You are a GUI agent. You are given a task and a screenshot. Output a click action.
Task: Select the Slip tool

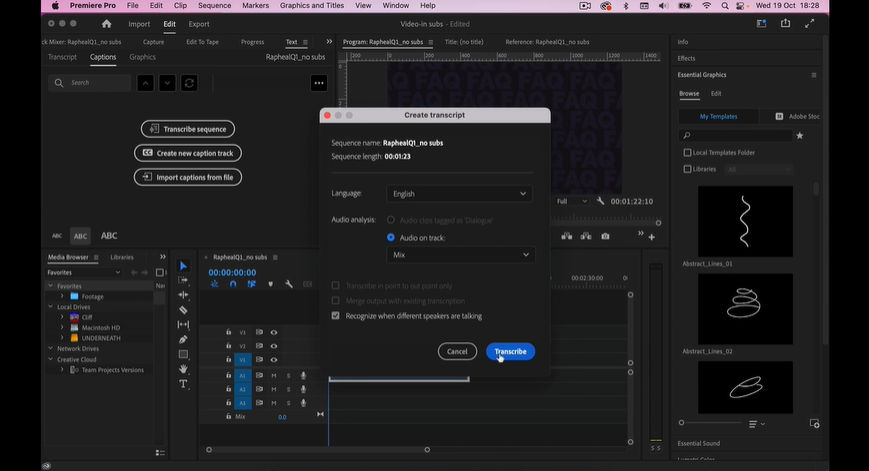tap(183, 324)
